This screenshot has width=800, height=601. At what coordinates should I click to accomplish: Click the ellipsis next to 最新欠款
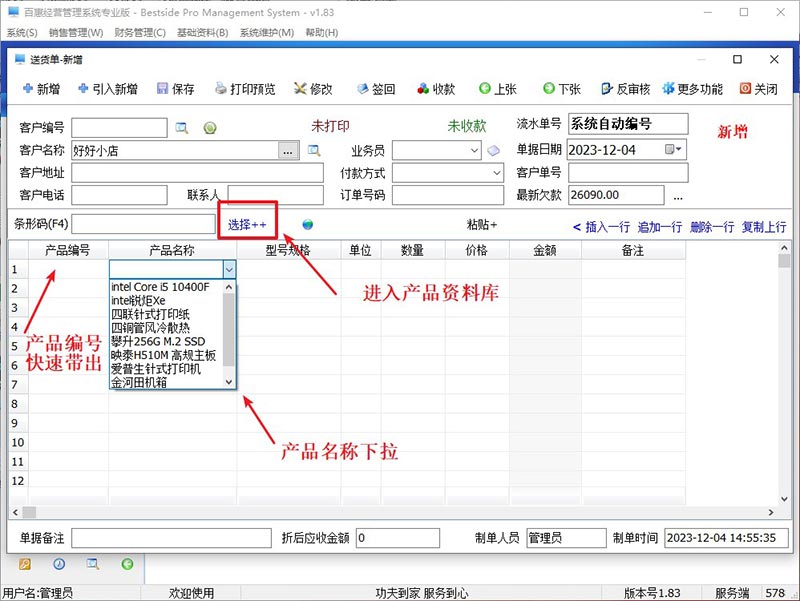pos(678,197)
